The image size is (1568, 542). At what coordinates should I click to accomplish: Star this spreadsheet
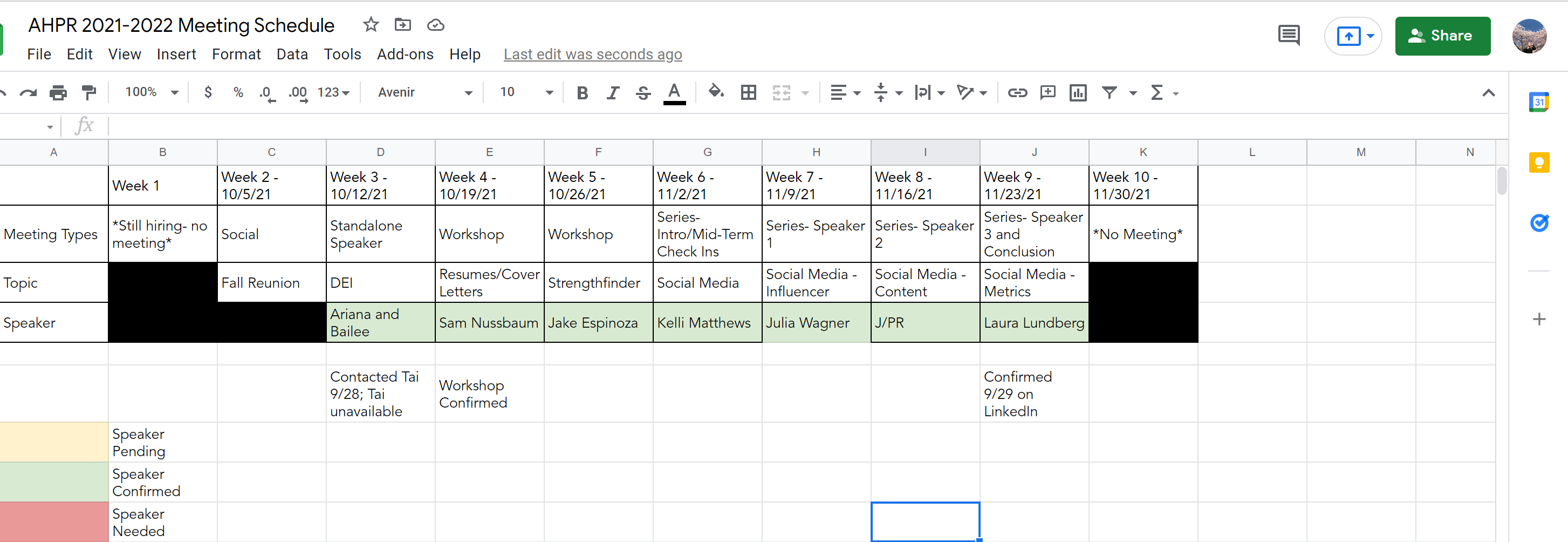pyautogui.click(x=371, y=25)
